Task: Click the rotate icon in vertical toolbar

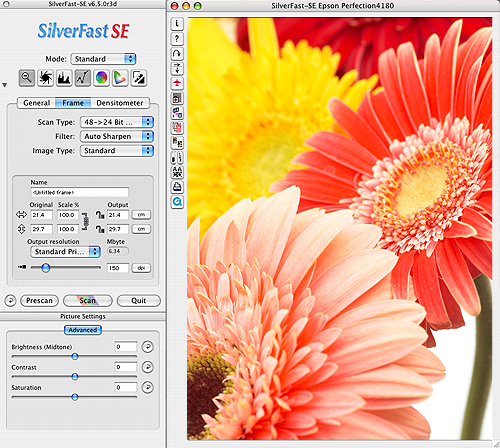Action: pos(177,54)
